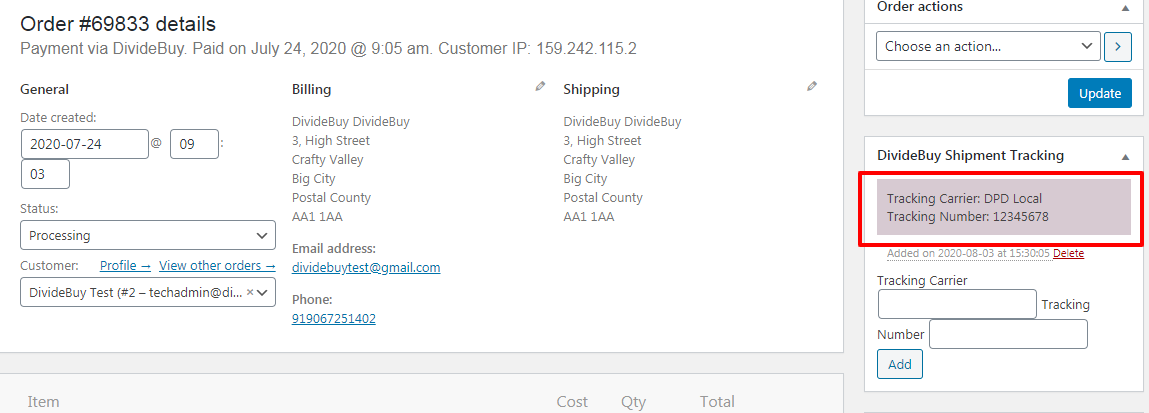This screenshot has width=1149, height=413.
Task: Collapse the DivideBuy Shipment Tracking panel
Action: click(1125, 156)
